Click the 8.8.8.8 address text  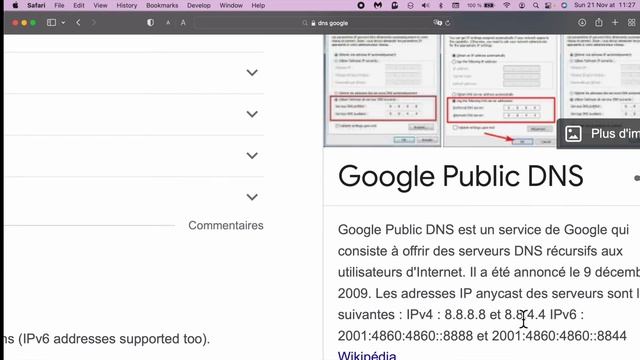pos(465,315)
